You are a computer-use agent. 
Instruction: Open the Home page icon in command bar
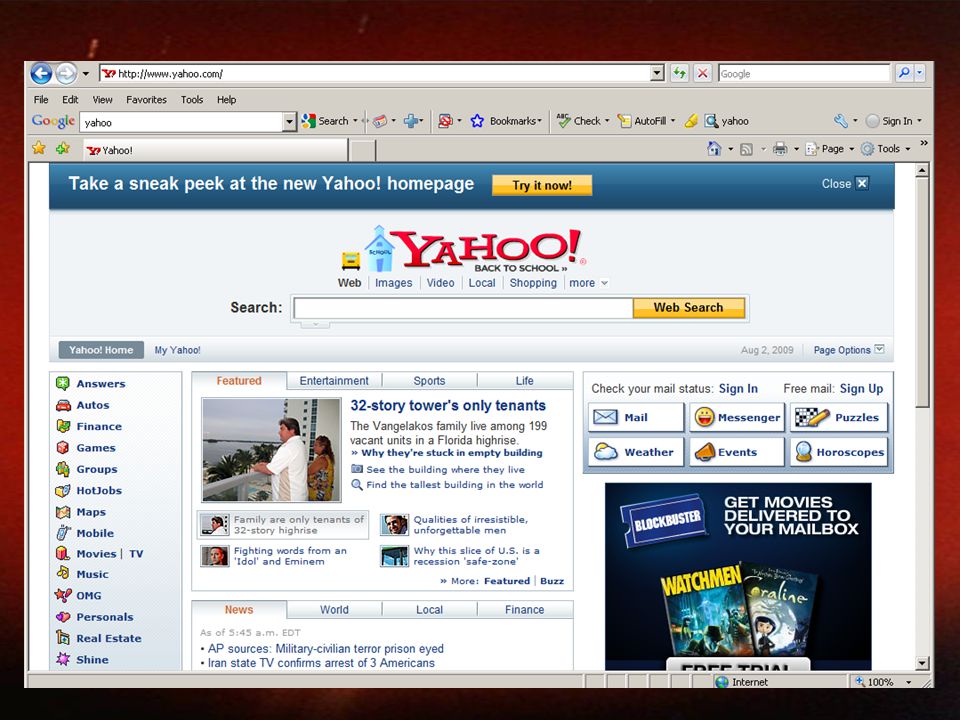coord(714,148)
